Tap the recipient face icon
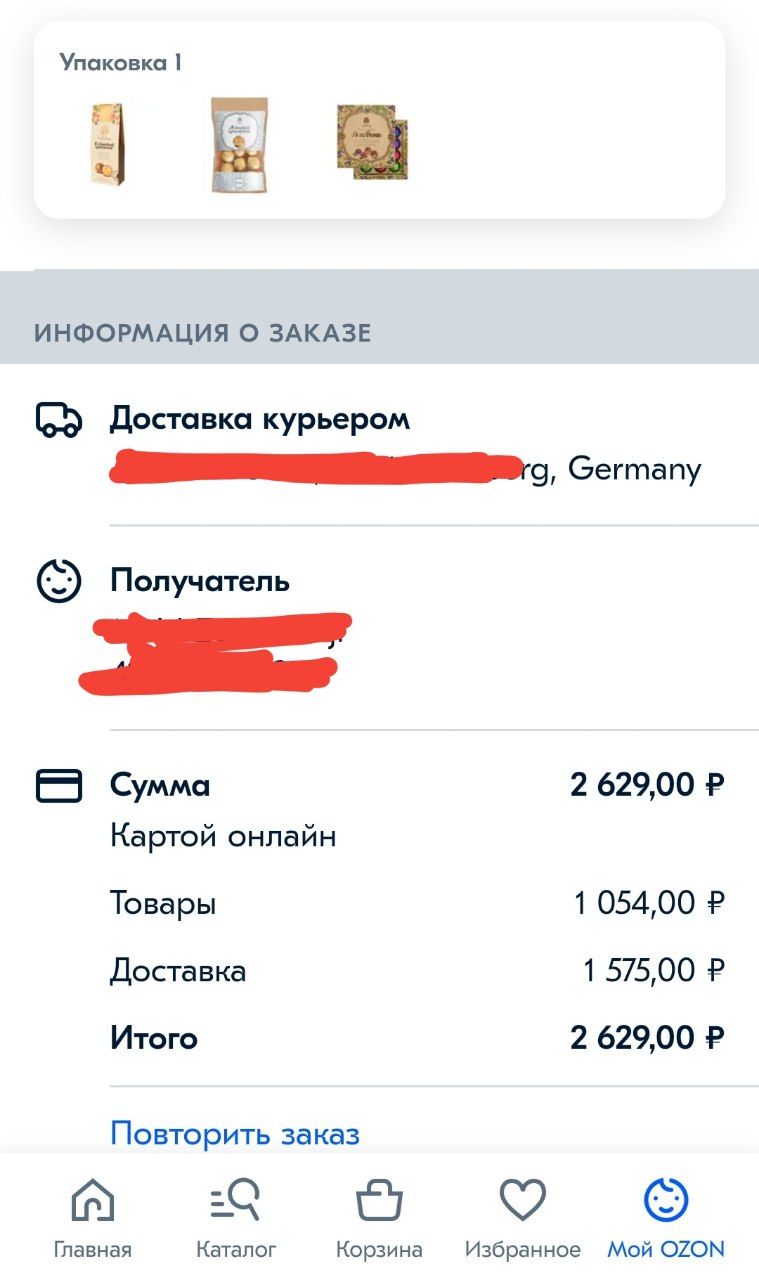The height and width of the screenshot is (1280, 759). pyautogui.click(x=58, y=582)
